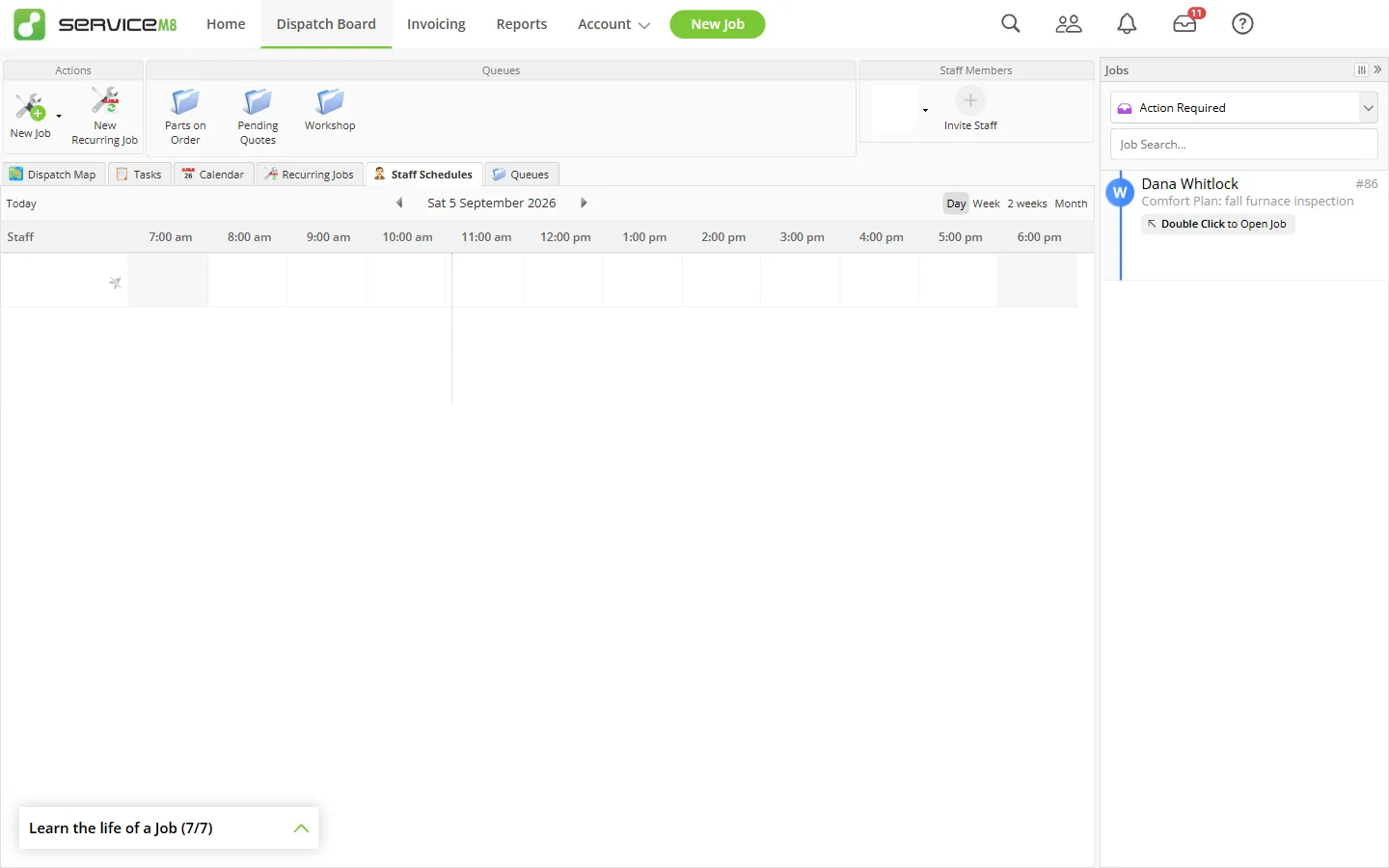
Task: Open the Invoicing menu
Action: coord(436,24)
